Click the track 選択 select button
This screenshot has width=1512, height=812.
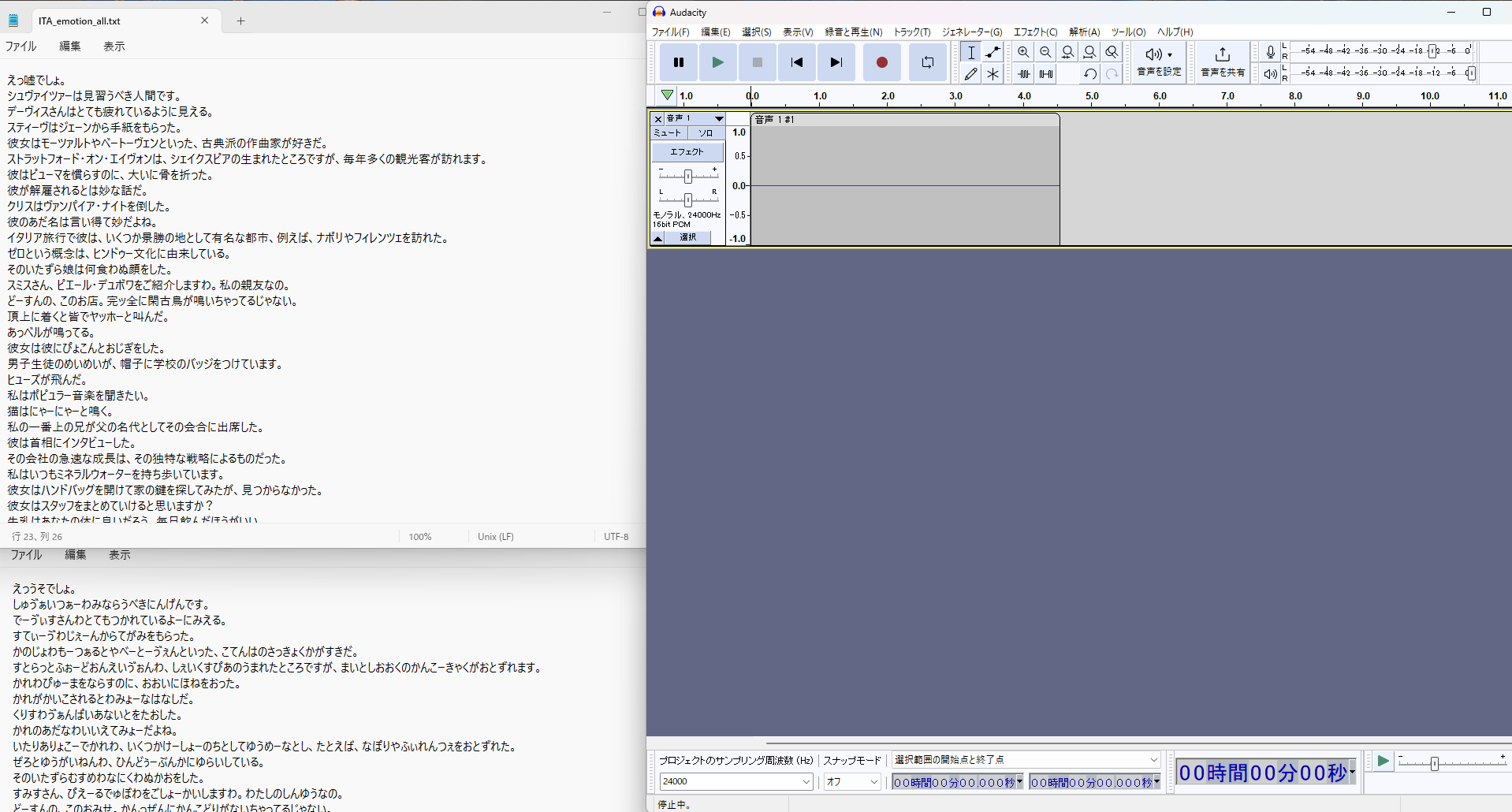688,238
